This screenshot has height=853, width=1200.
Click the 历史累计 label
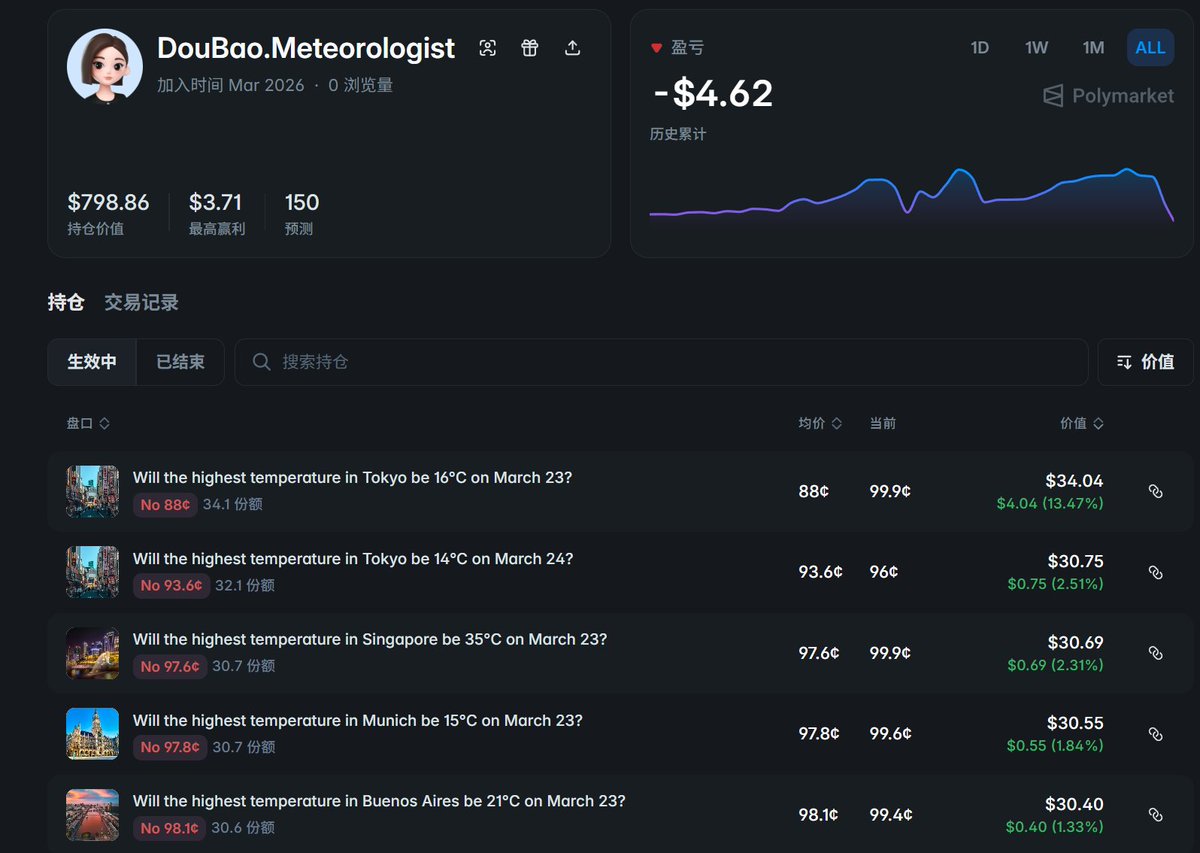click(x=678, y=134)
